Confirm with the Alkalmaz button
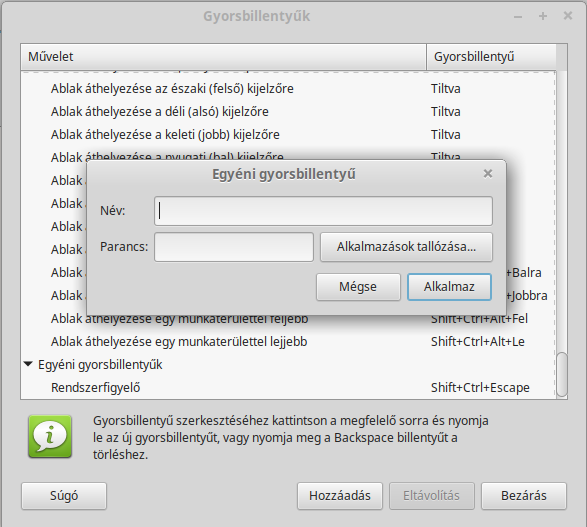587x527 pixels. point(449,287)
